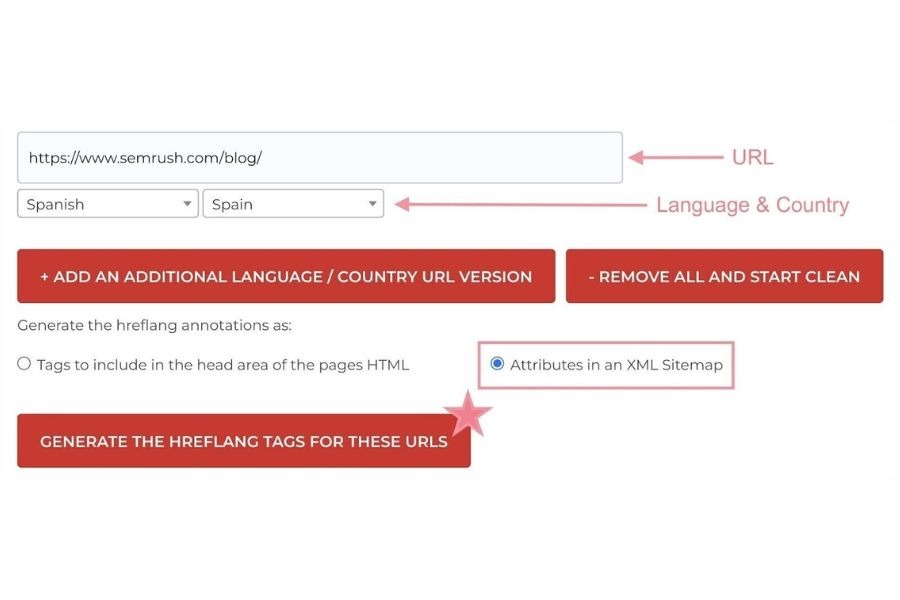Click Add an Additional Language / Country URL Version
900x600 pixels.
click(x=286, y=276)
